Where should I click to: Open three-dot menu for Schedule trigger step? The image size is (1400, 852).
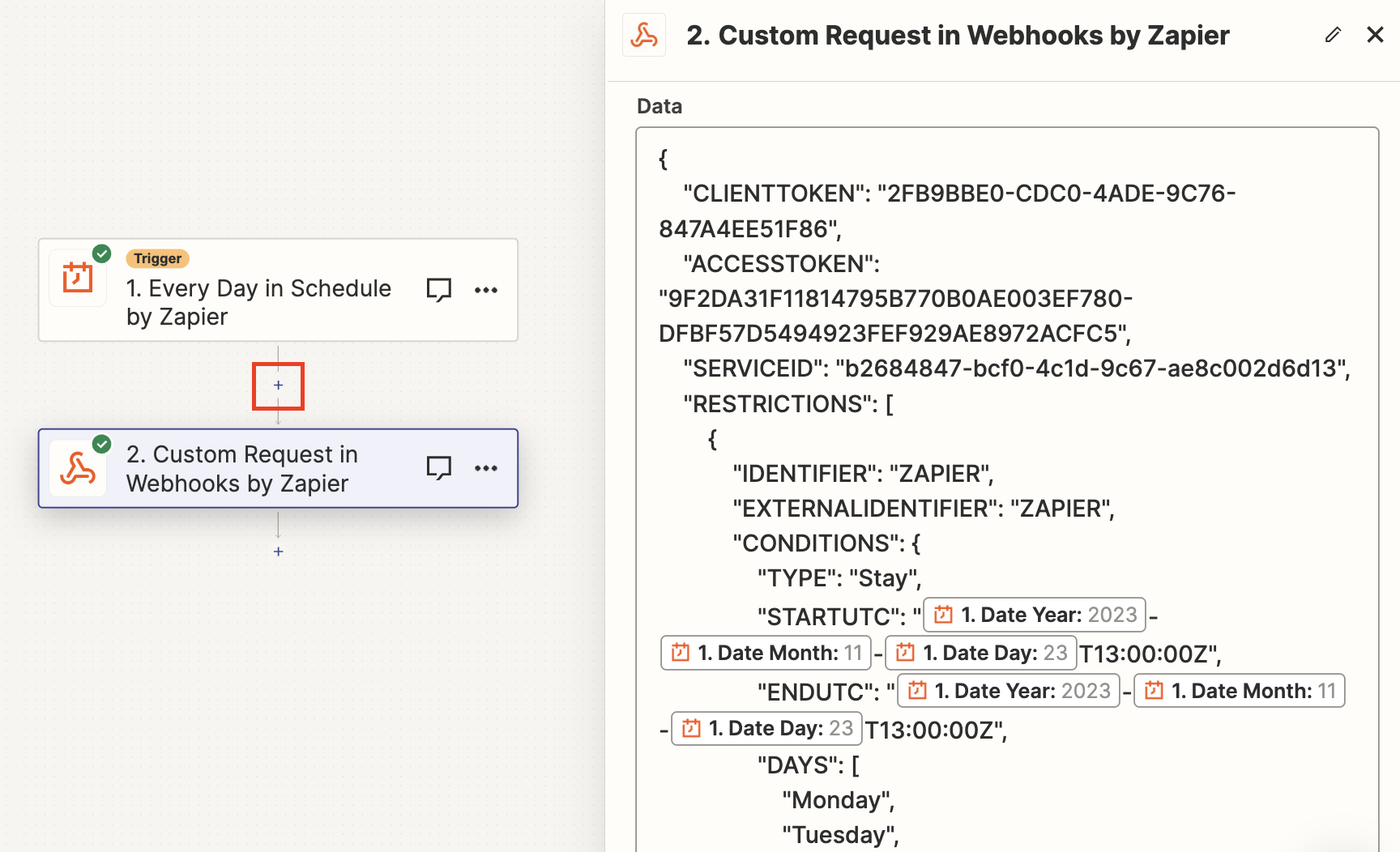(486, 290)
